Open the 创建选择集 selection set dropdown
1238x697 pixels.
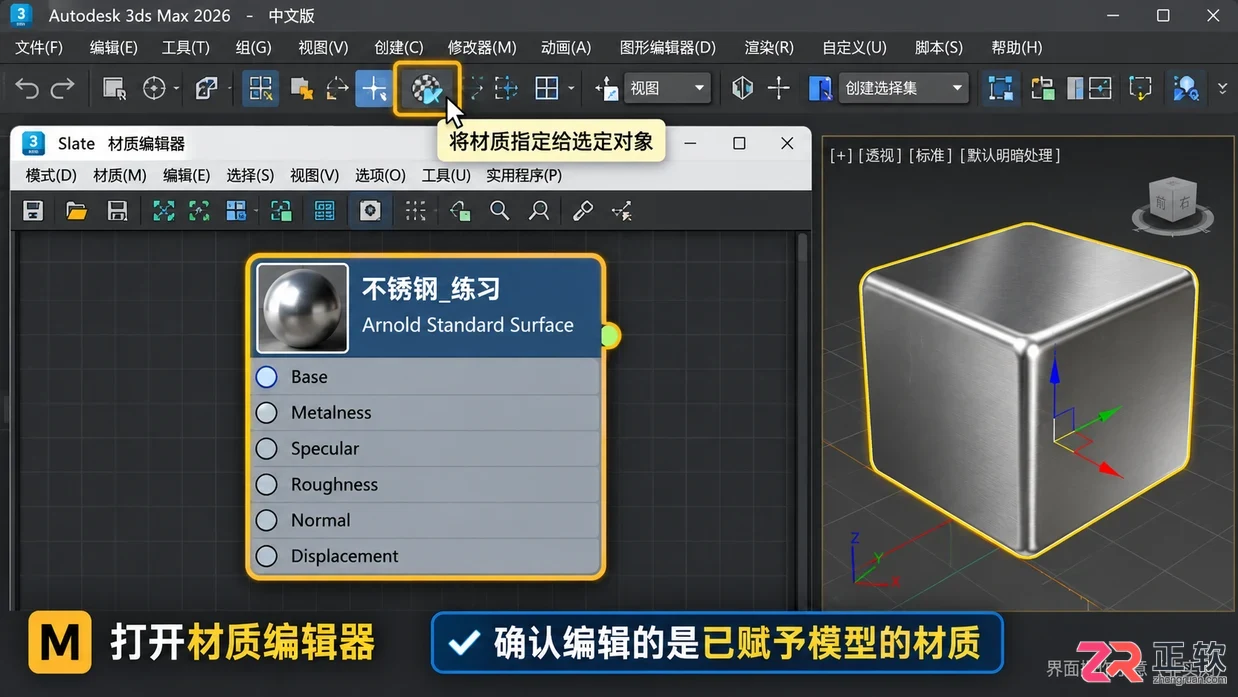[x=904, y=88]
